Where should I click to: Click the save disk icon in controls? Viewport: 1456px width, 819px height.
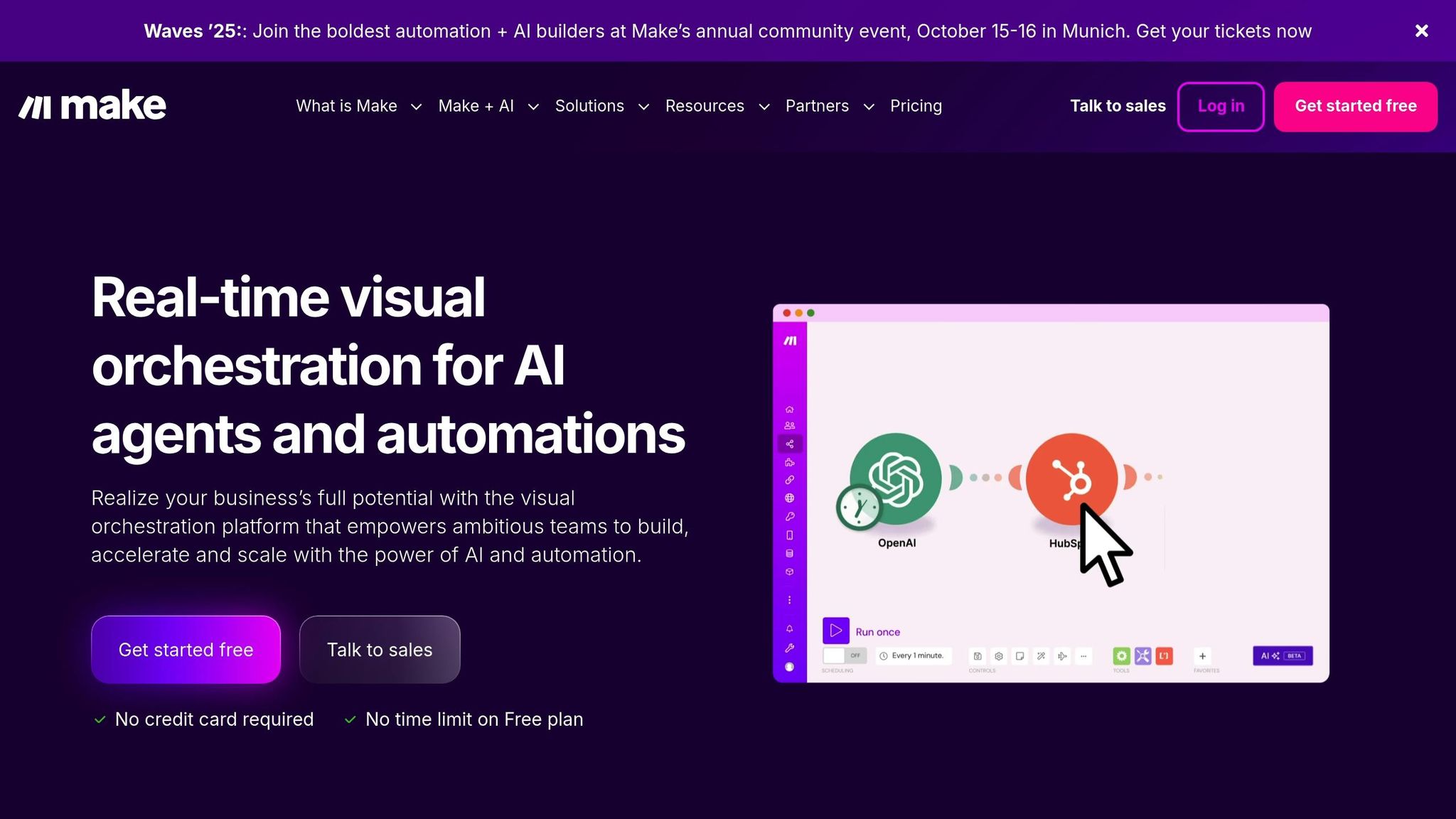coord(978,656)
